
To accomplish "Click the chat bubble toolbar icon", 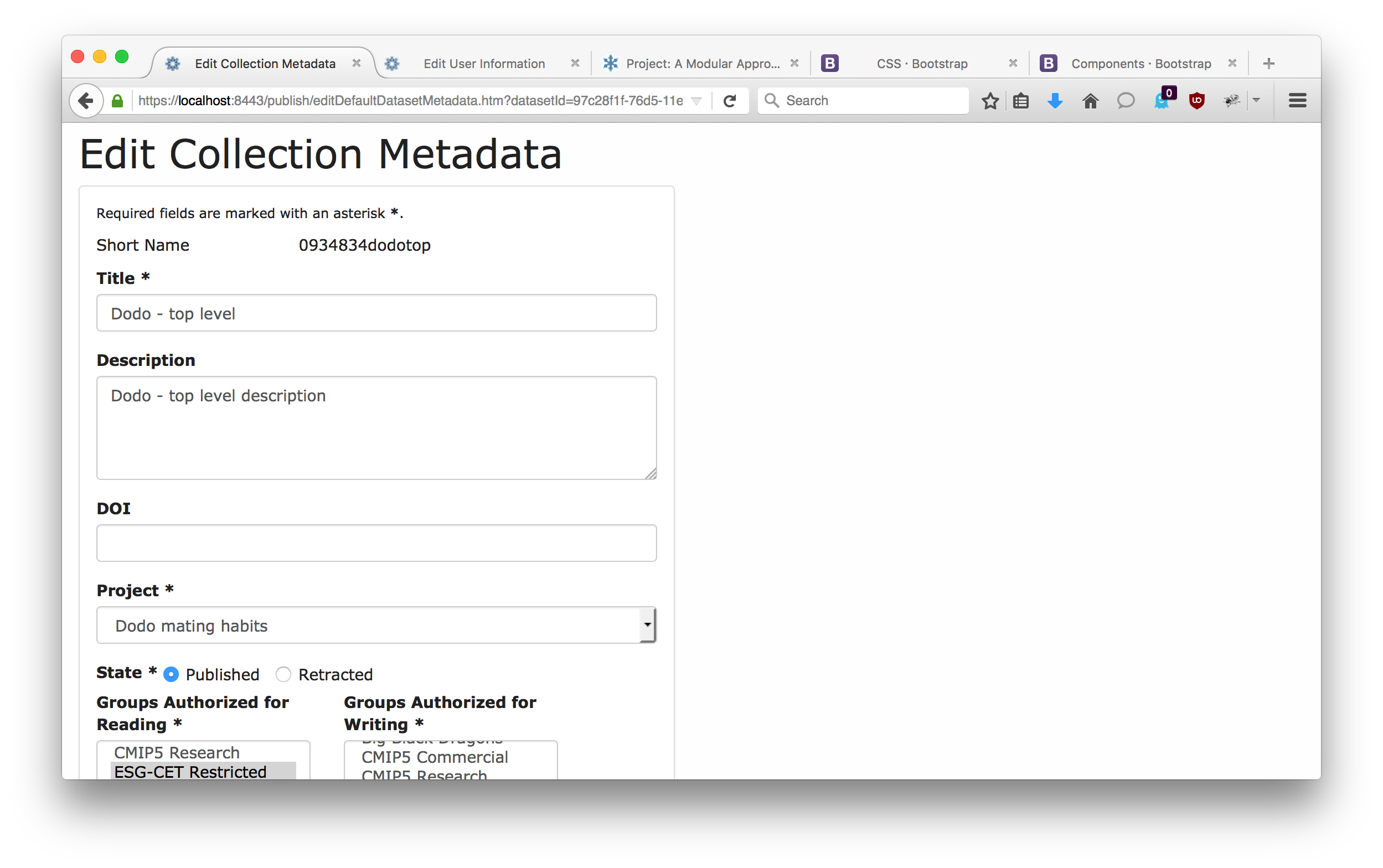I will coord(1125,101).
